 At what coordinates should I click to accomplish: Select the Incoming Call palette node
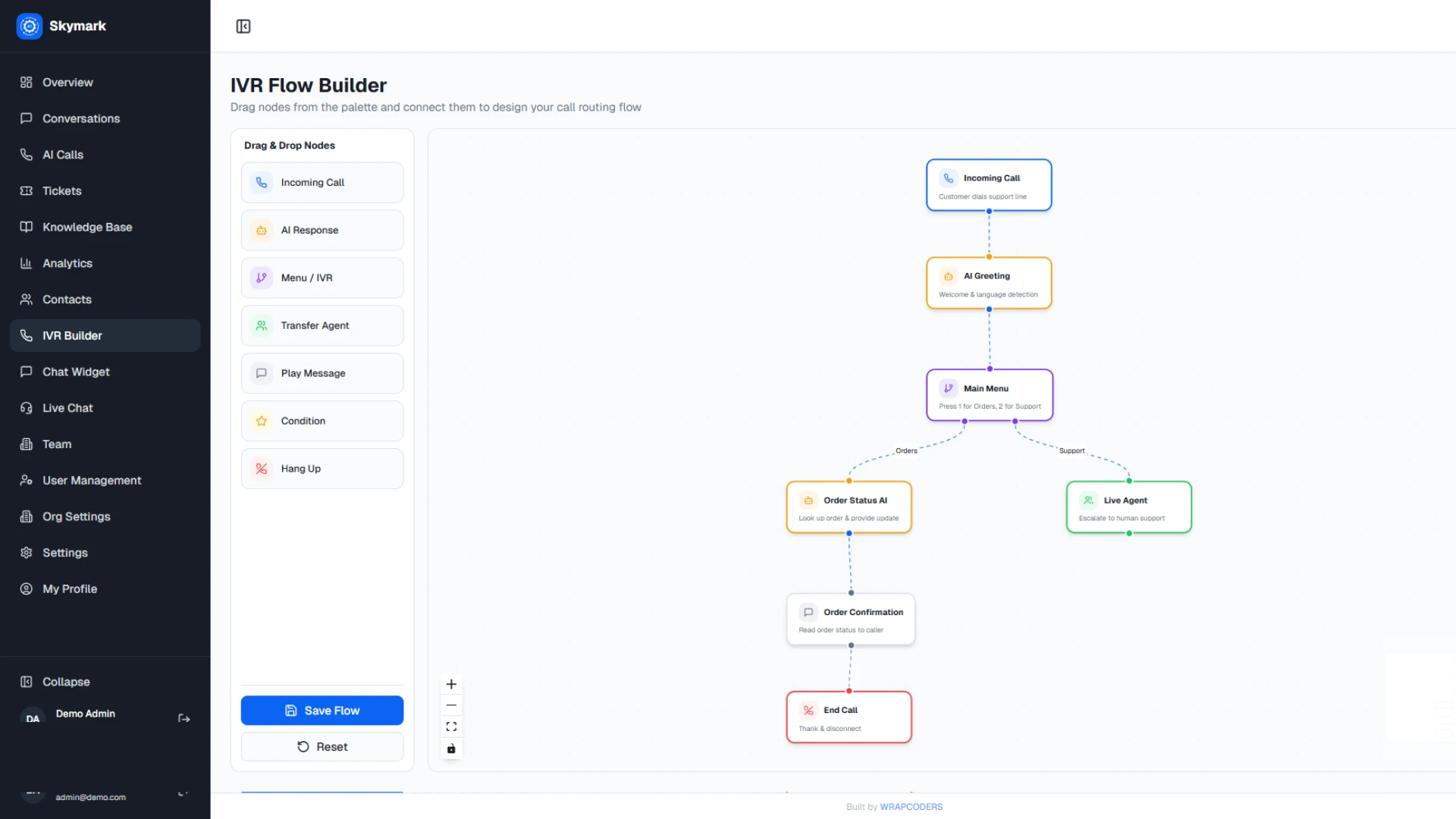click(322, 183)
